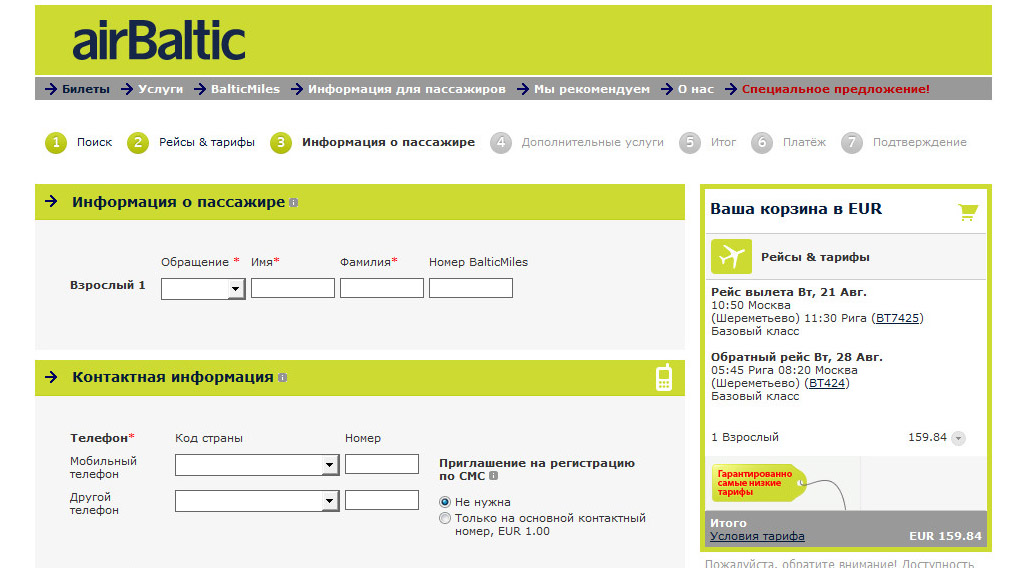The height and width of the screenshot is (568, 1015).
Task: Open the Обращение title dropdown
Action: [203, 288]
